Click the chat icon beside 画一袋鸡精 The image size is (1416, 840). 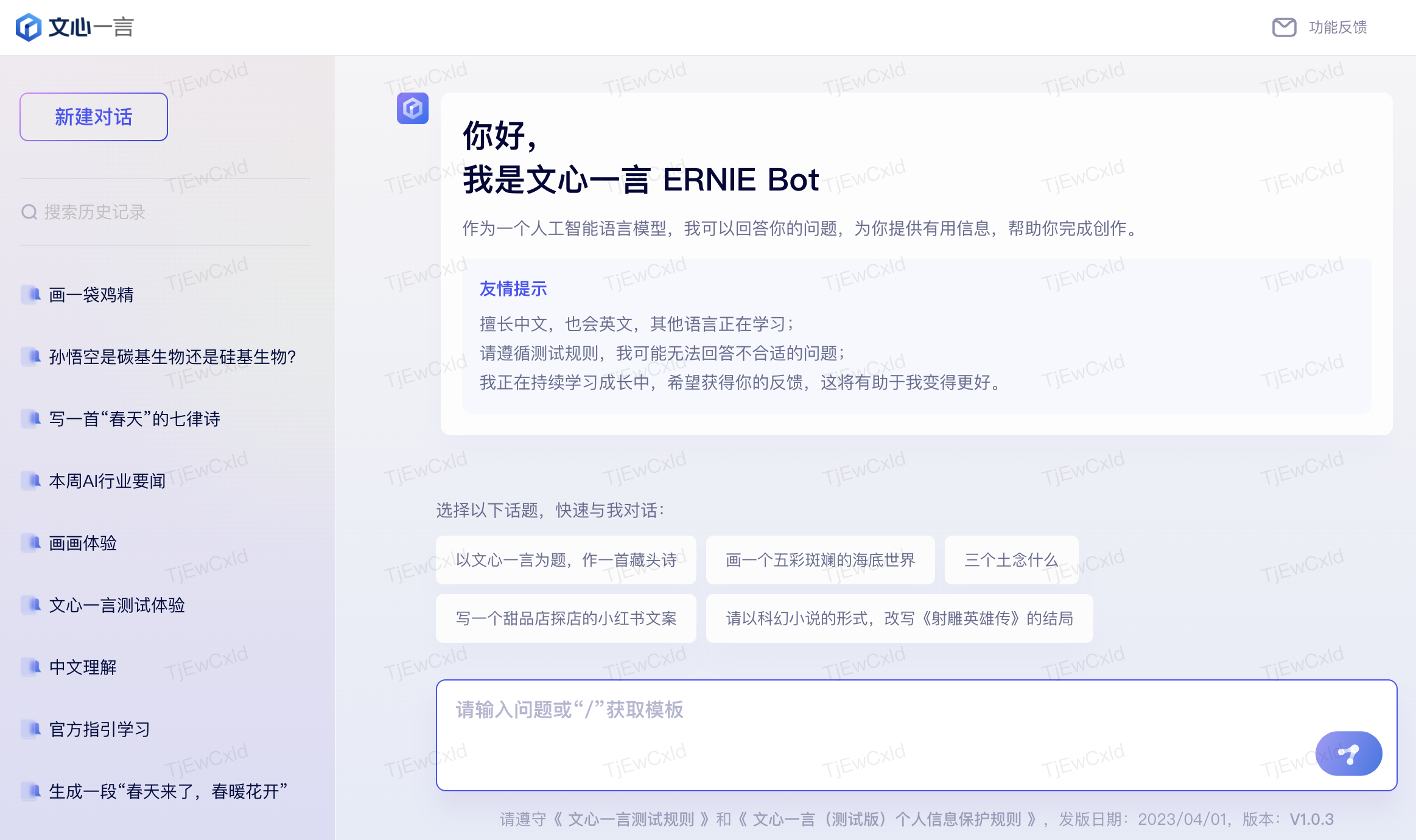tap(31, 294)
